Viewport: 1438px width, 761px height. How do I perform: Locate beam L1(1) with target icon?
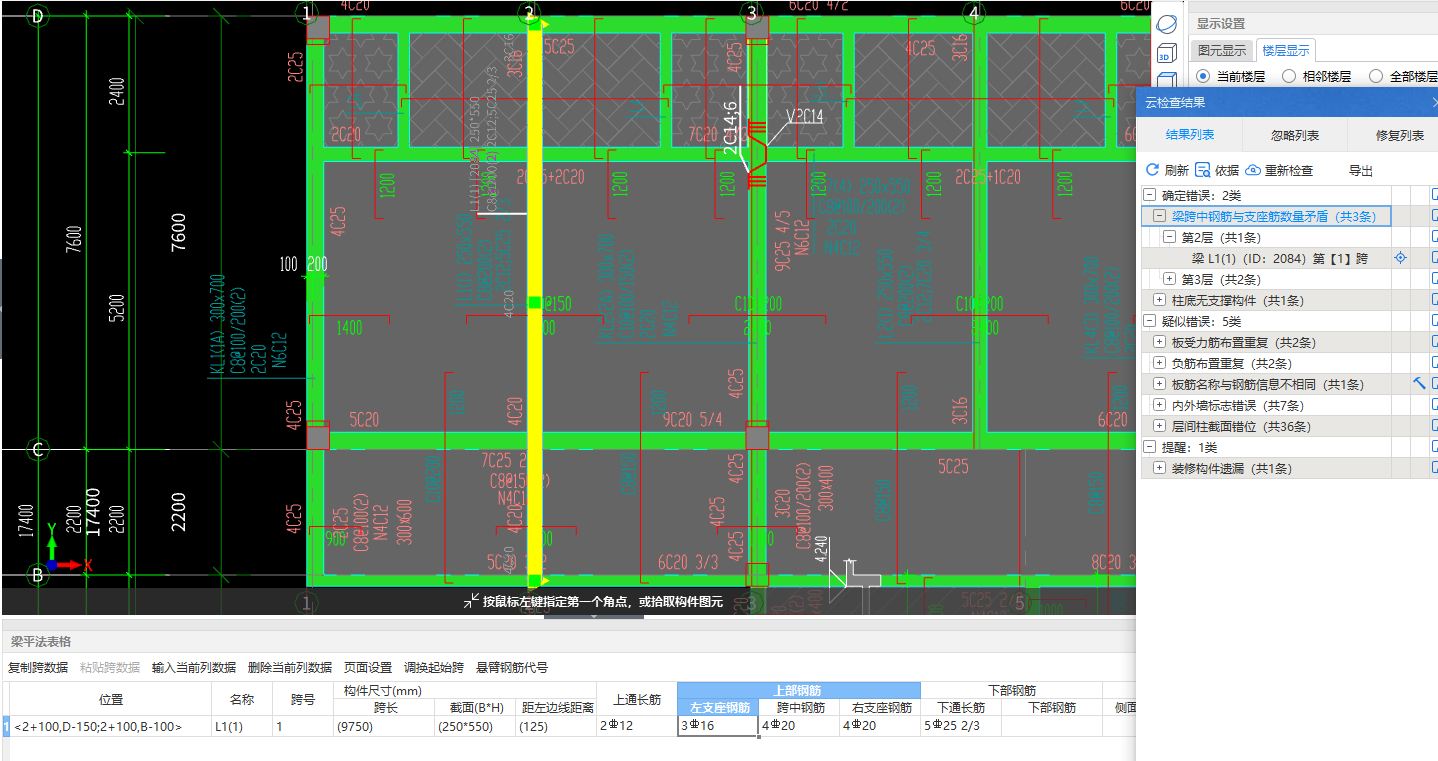coord(1401,258)
